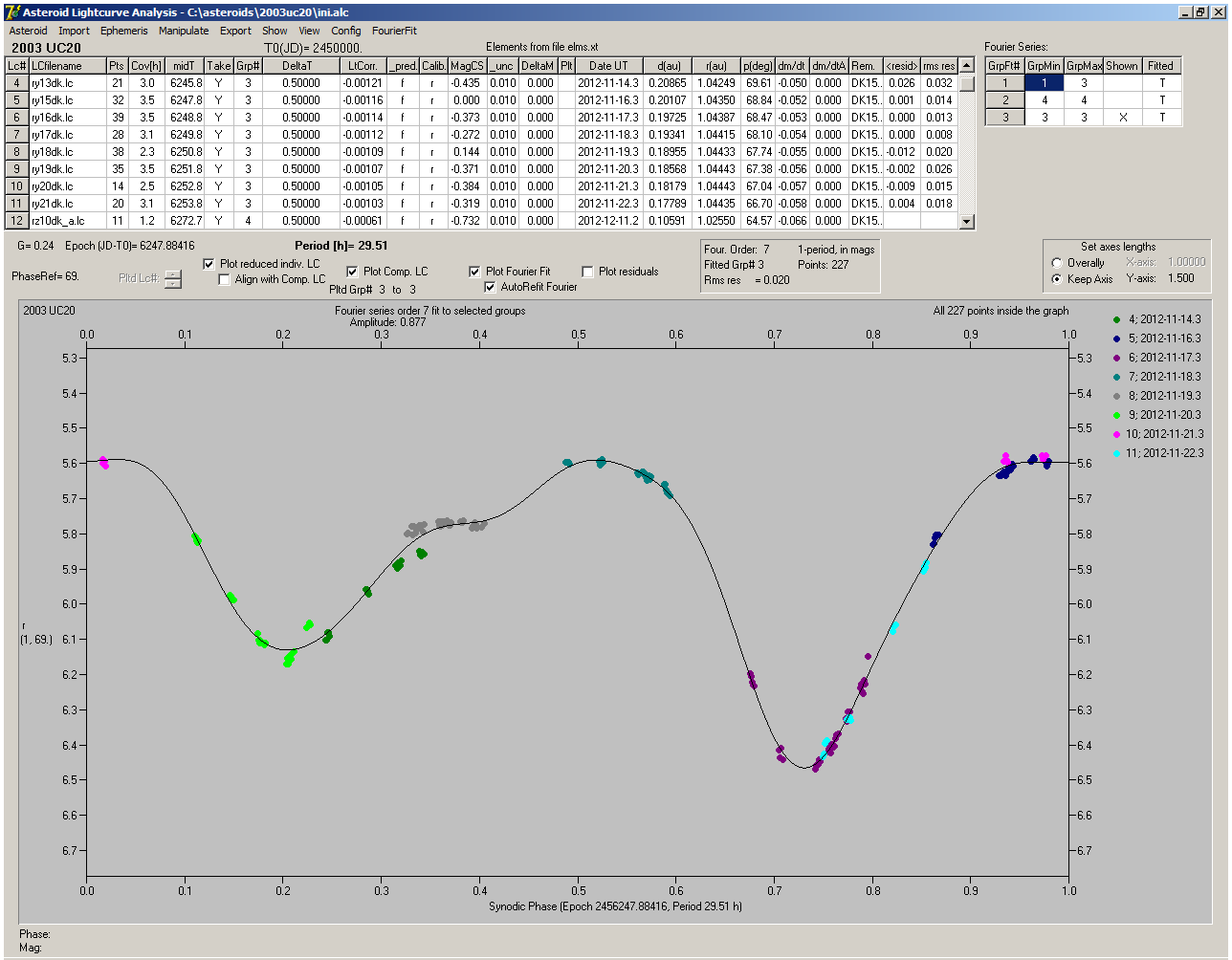The width and height of the screenshot is (1232, 960).
Task: Click magenta legend dot for 2012-11-21.3
Action: tap(1118, 434)
